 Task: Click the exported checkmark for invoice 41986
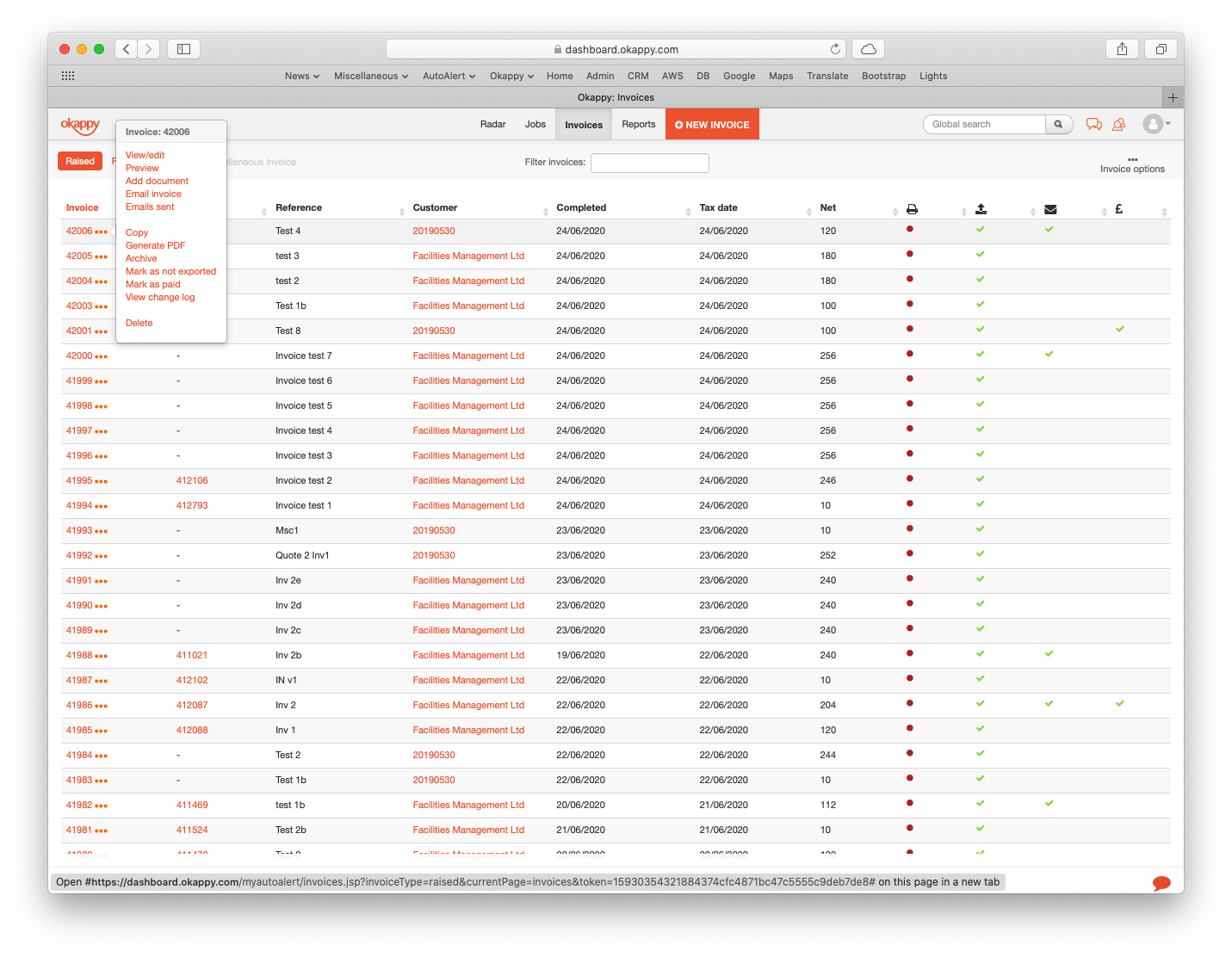(x=981, y=703)
